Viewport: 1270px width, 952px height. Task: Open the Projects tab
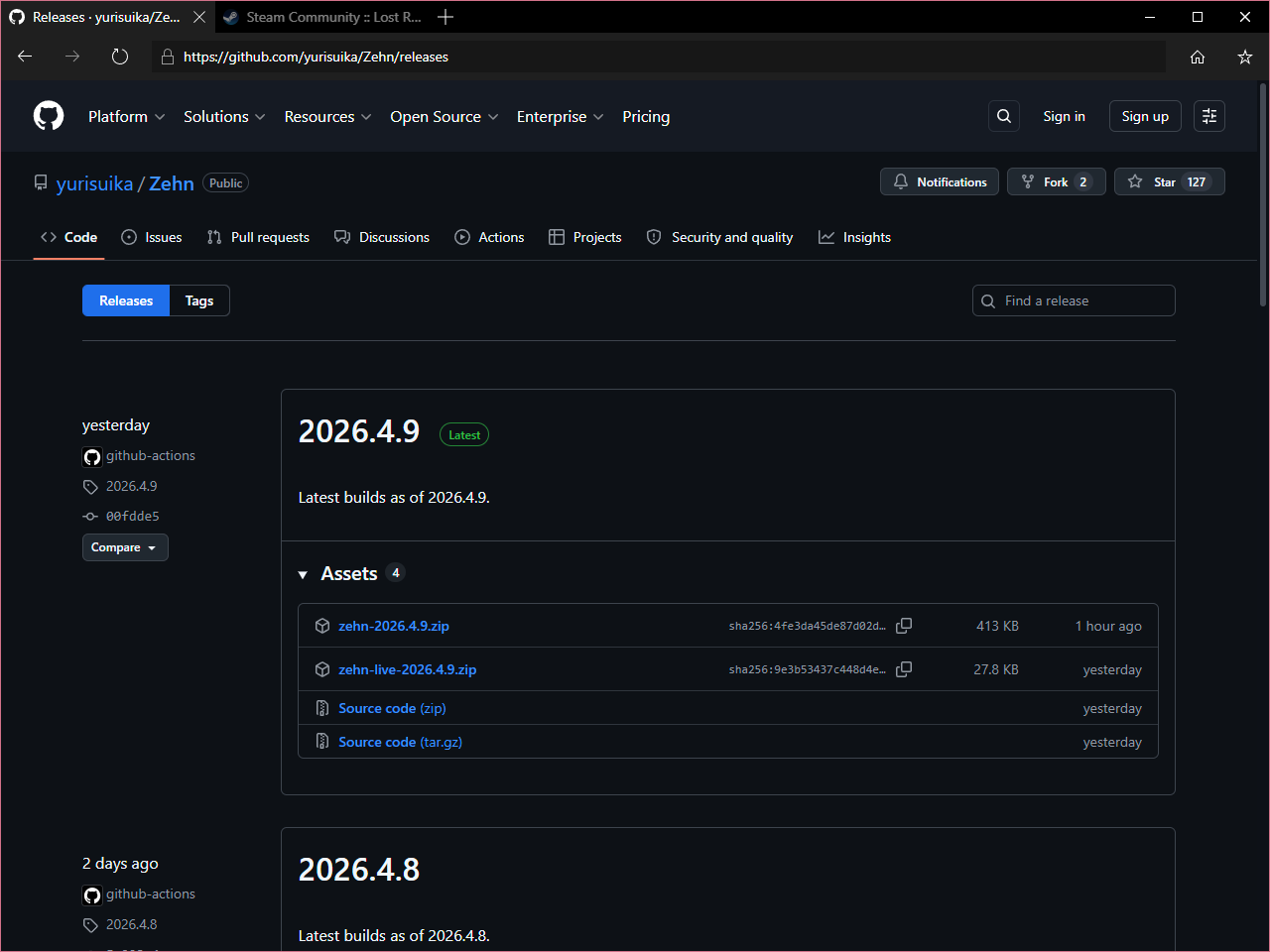pos(585,237)
